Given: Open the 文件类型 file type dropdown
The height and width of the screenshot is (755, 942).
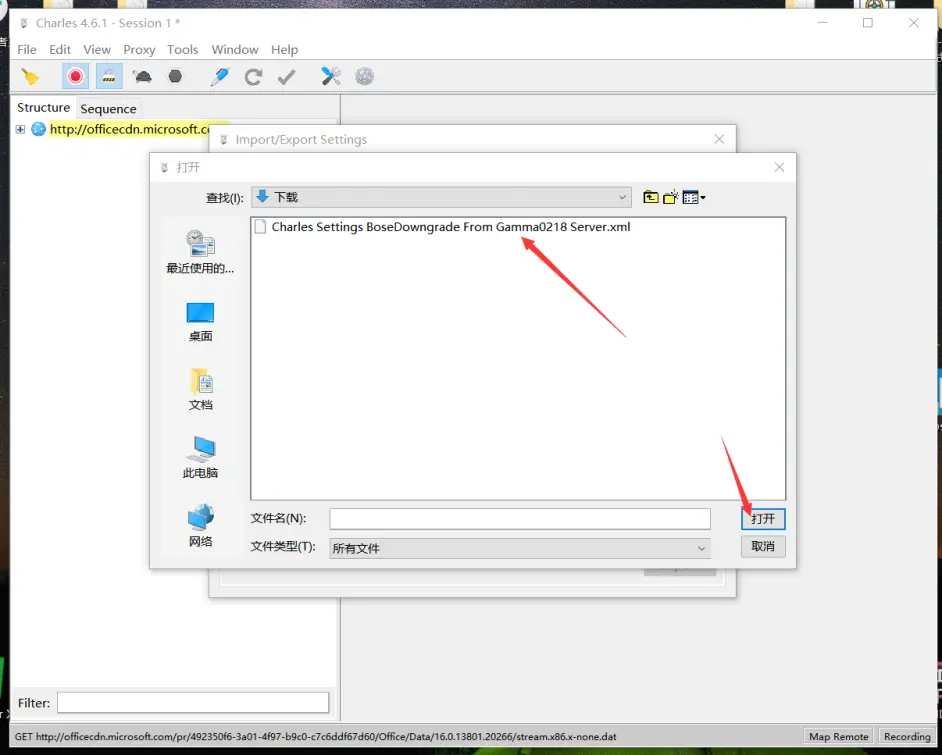Looking at the screenshot, I should click(520, 548).
